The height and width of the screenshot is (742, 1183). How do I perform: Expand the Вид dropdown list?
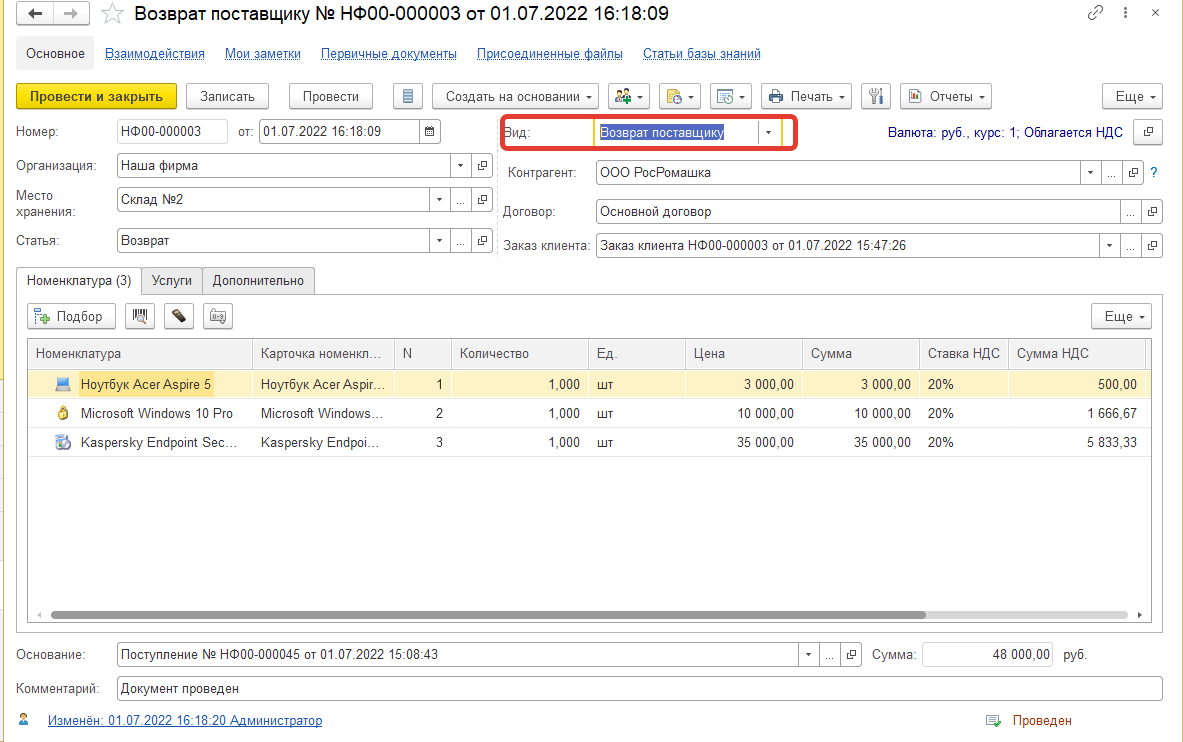point(768,133)
